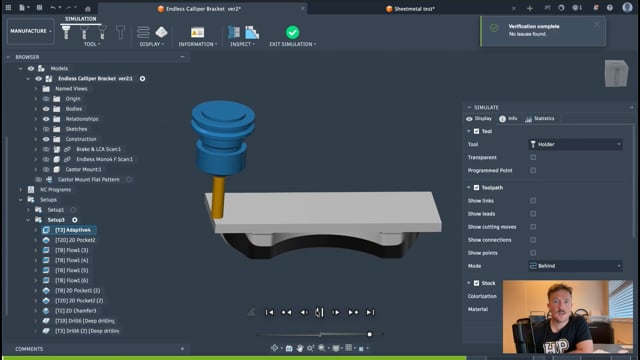640x360 pixels.
Task: Go to the Home tab icon
Action: coord(87,9)
